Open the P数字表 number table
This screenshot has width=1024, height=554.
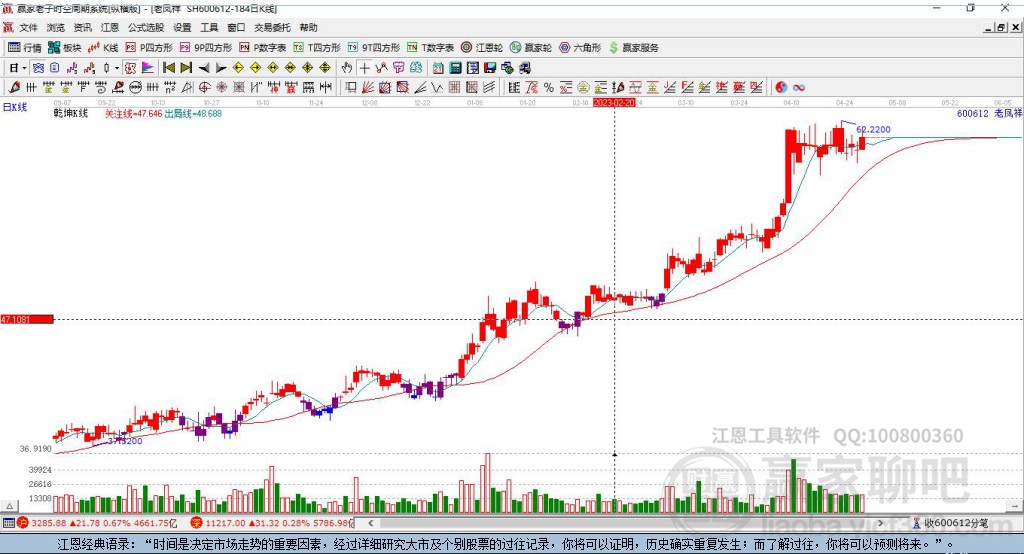pyautogui.click(x=263, y=48)
